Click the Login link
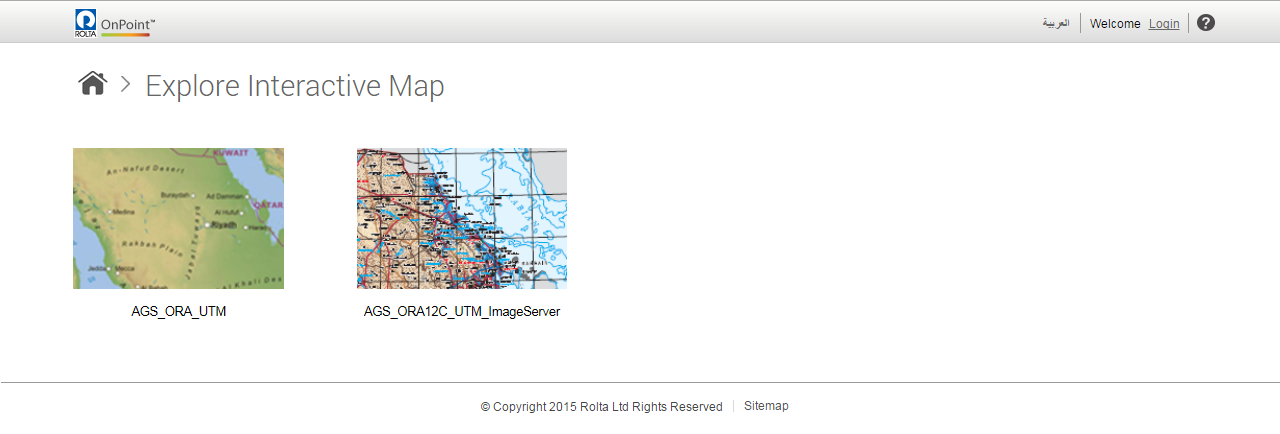 pyautogui.click(x=1164, y=24)
